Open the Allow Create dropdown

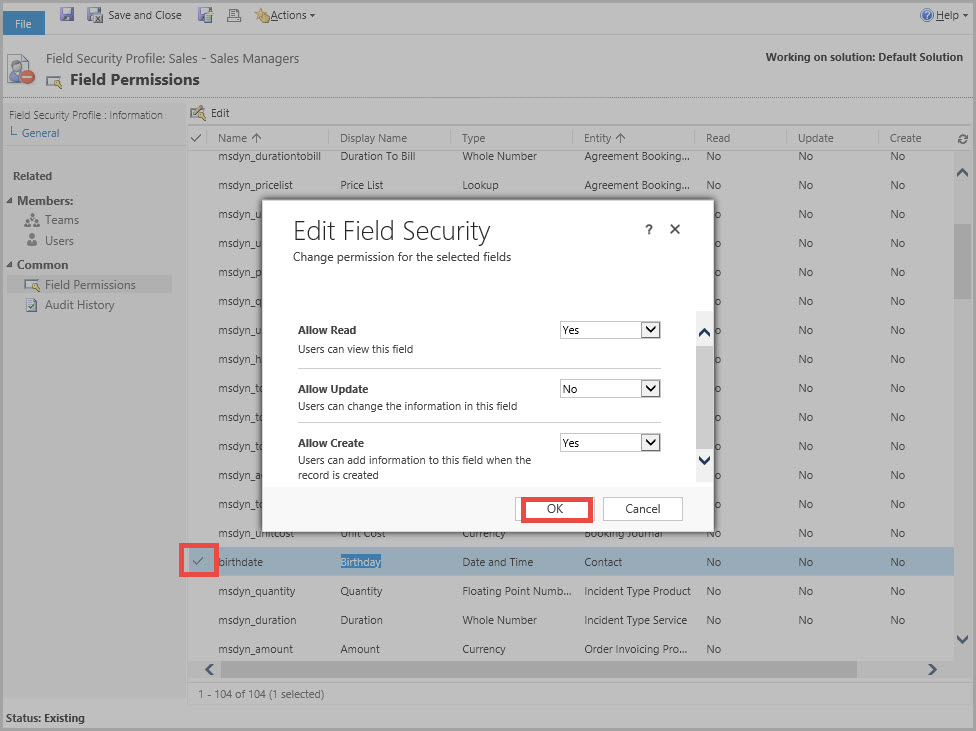coord(650,442)
